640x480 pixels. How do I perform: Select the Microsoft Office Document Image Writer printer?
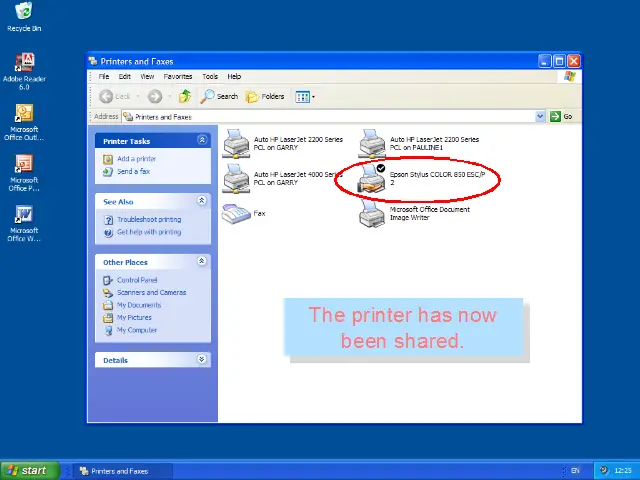(x=372, y=213)
